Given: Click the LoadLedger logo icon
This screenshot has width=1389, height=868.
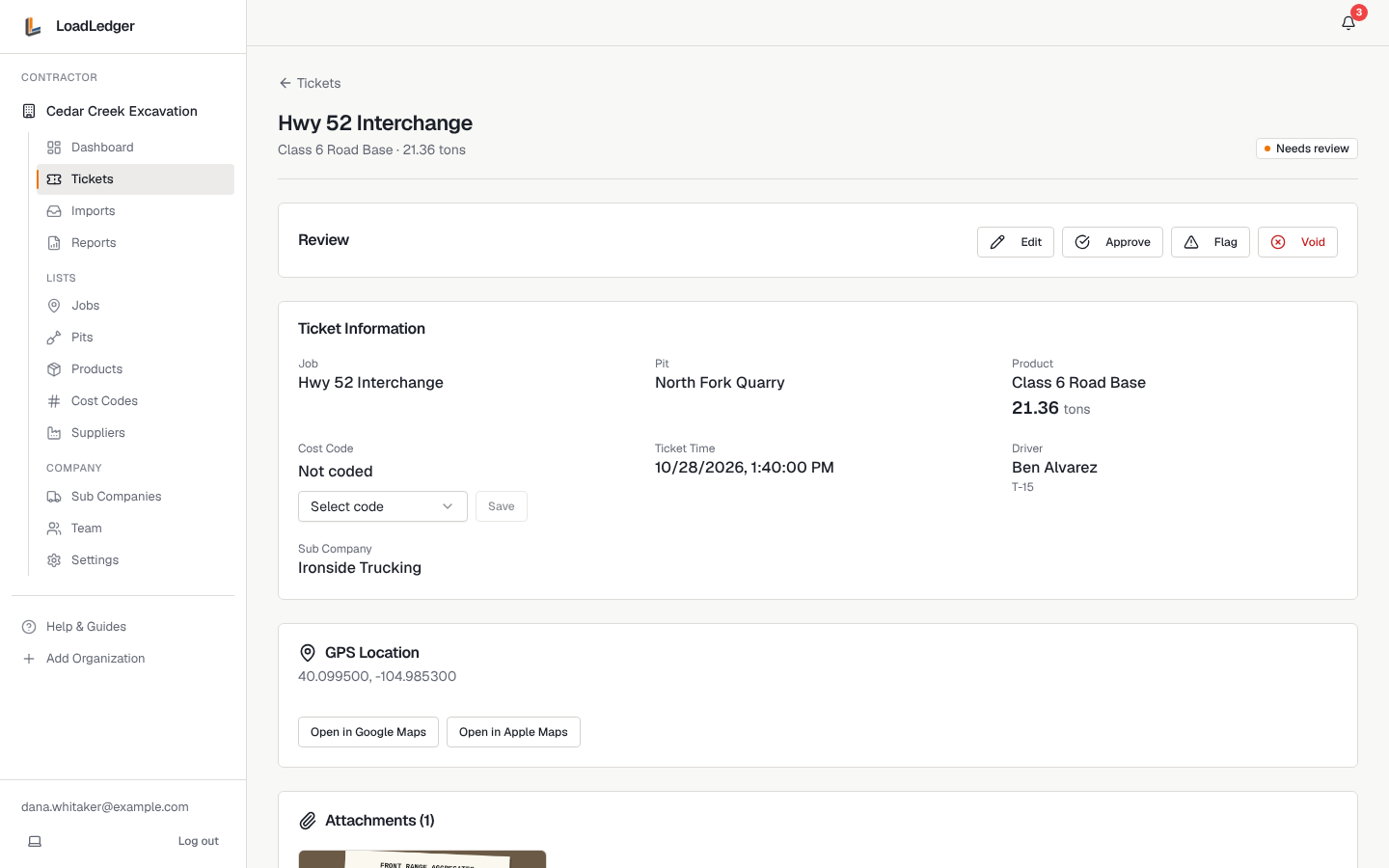Looking at the screenshot, I should point(33,26).
